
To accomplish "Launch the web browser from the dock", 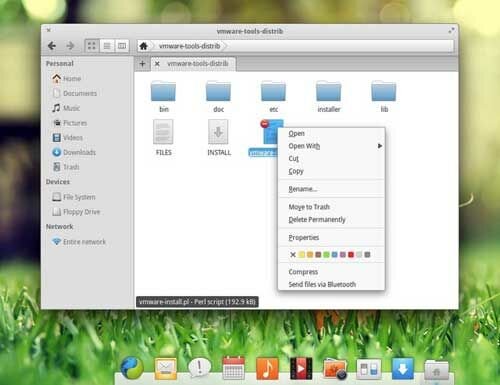I will (132, 368).
